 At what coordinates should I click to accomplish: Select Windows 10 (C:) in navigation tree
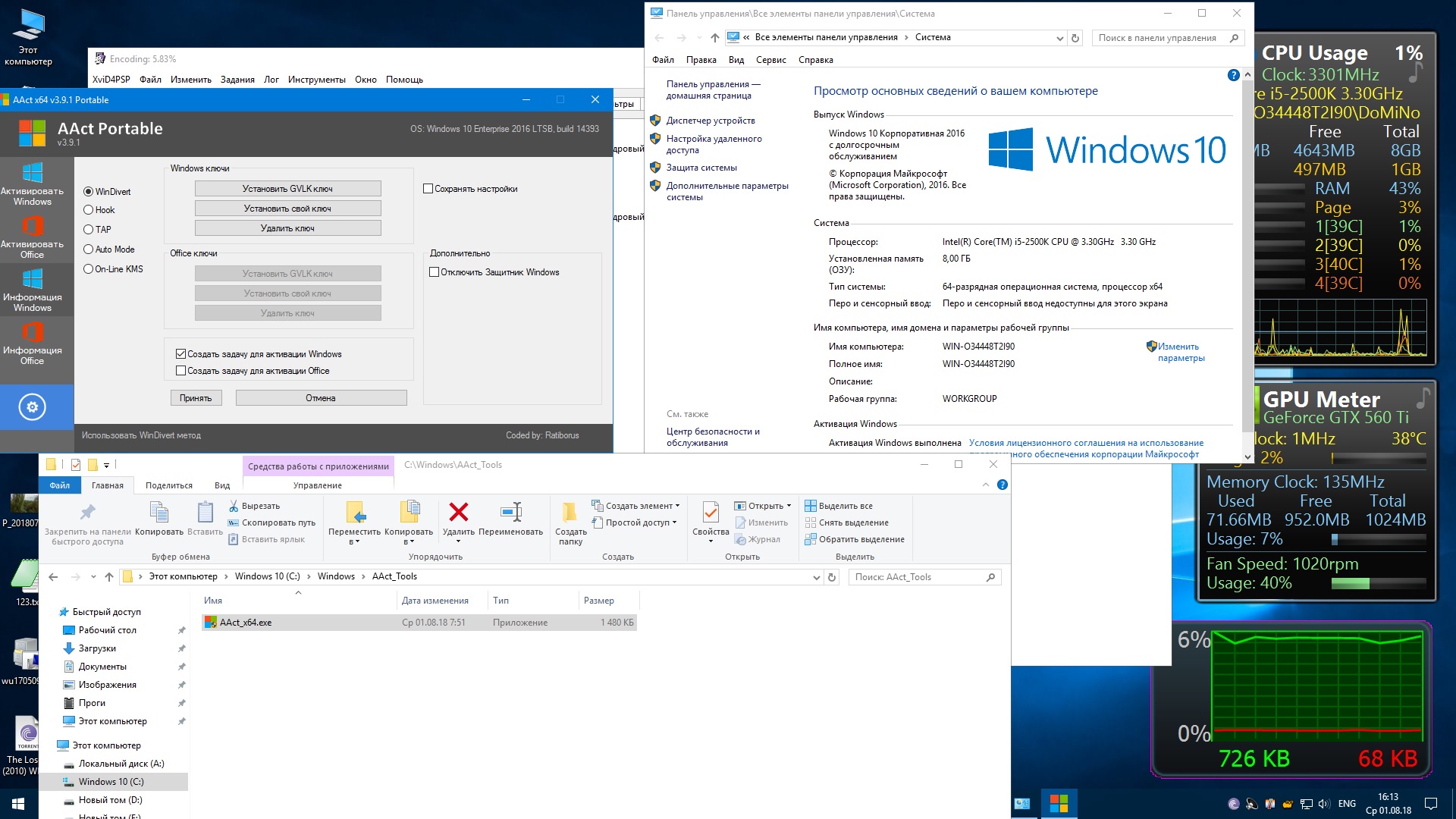pyautogui.click(x=111, y=782)
